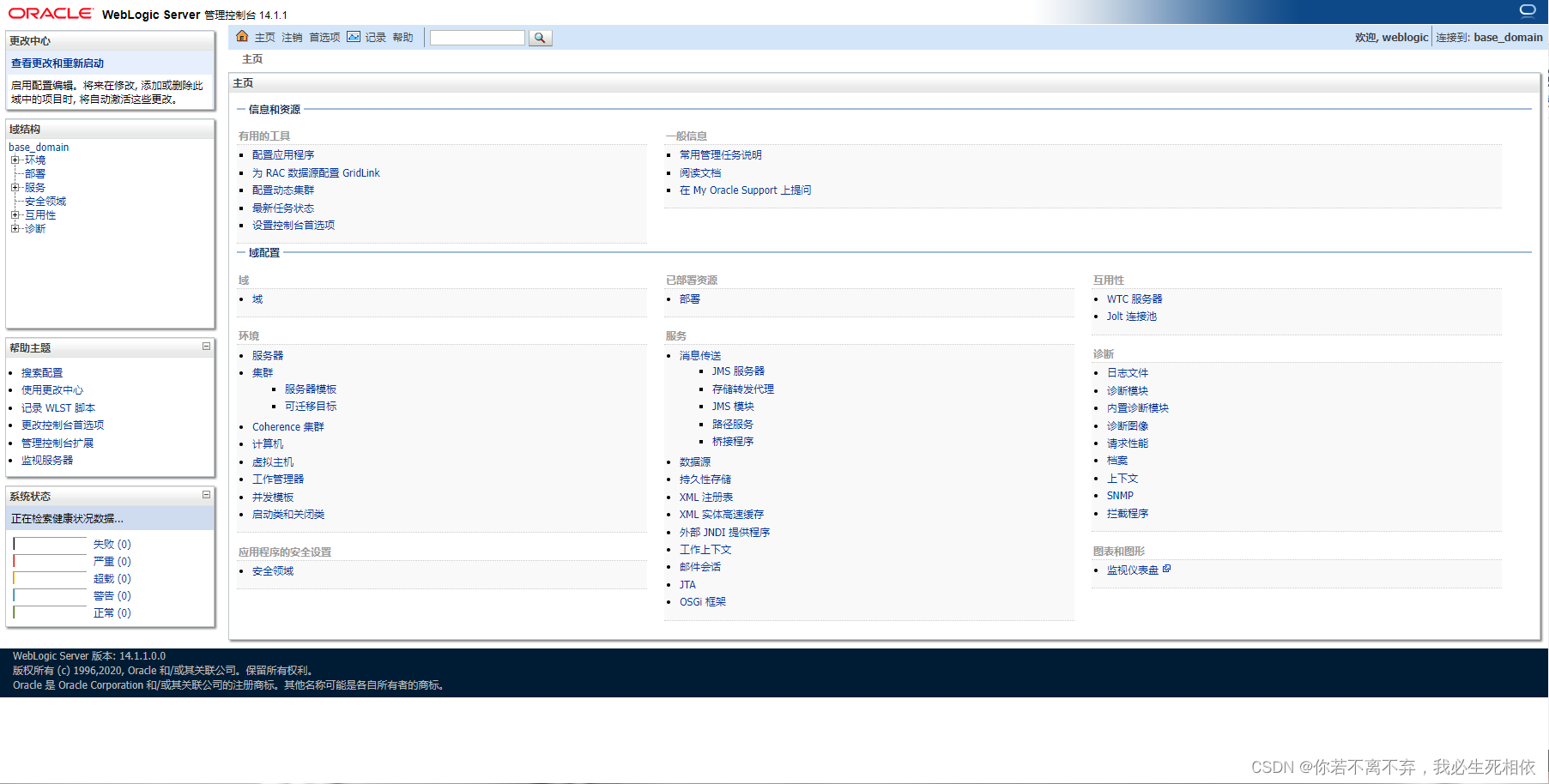Focus the toolbar search input field

pos(477,38)
